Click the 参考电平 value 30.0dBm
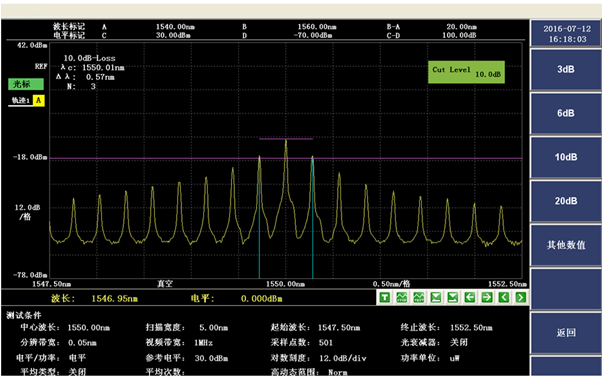Image resolution: width=603 pixels, height=378 pixels. pyautogui.click(x=211, y=358)
